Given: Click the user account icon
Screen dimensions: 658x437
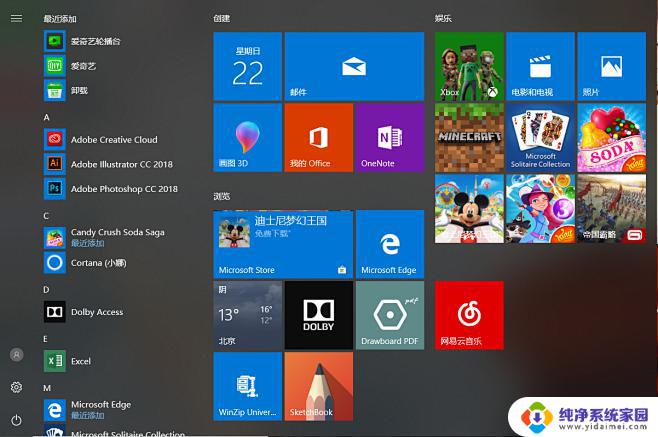Looking at the screenshot, I should tap(17, 355).
